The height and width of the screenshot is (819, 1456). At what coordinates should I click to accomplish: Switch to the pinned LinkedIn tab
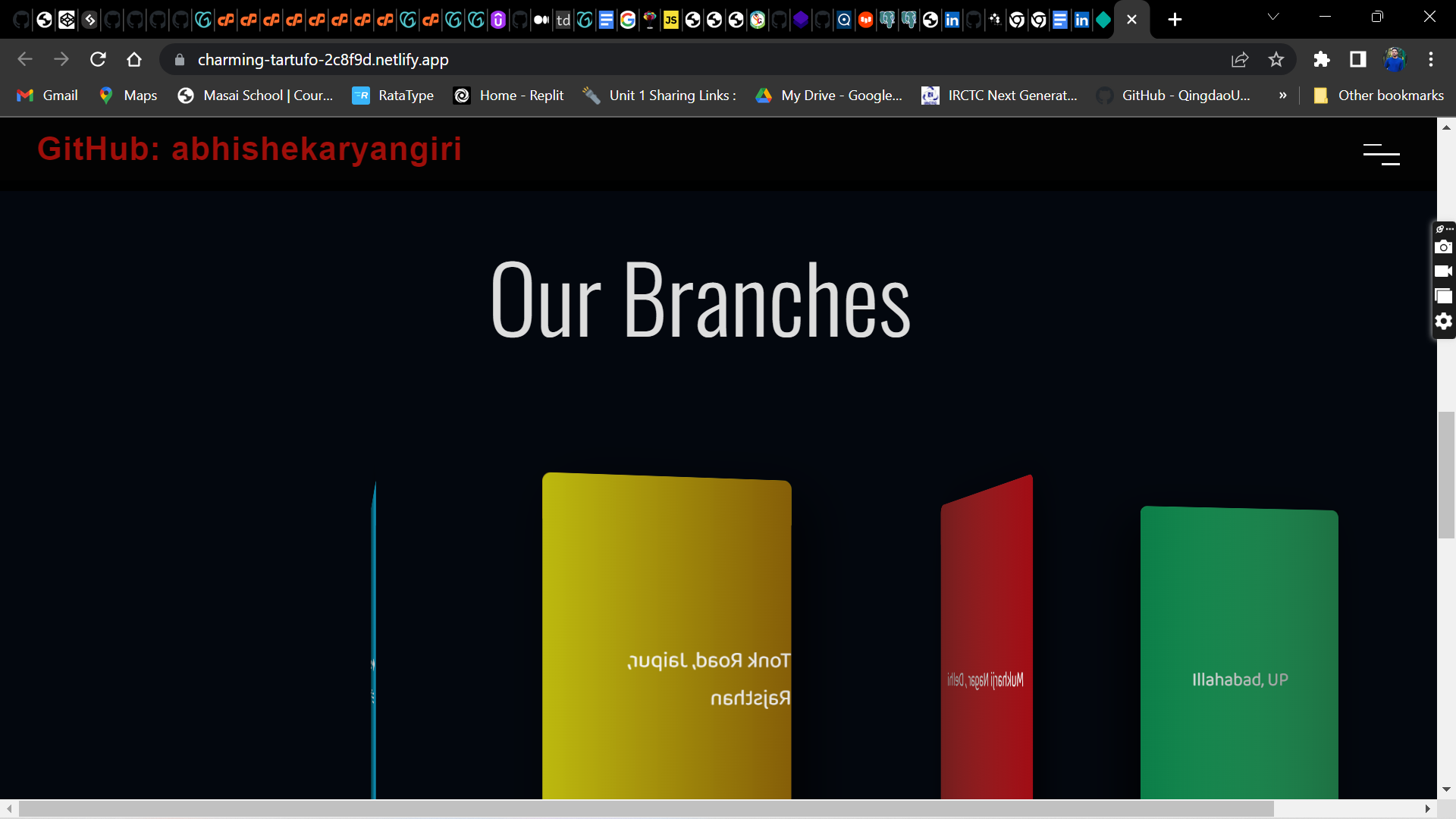[x=952, y=19]
